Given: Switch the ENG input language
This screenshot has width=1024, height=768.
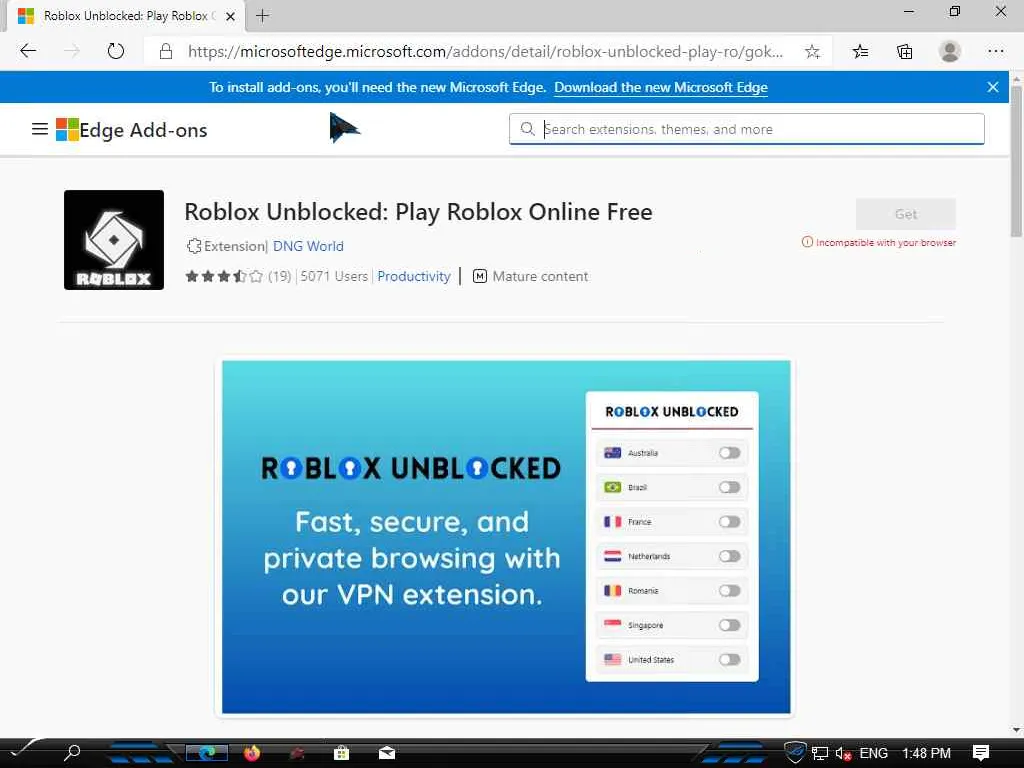Looking at the screenshot, I should click(873, 753).
